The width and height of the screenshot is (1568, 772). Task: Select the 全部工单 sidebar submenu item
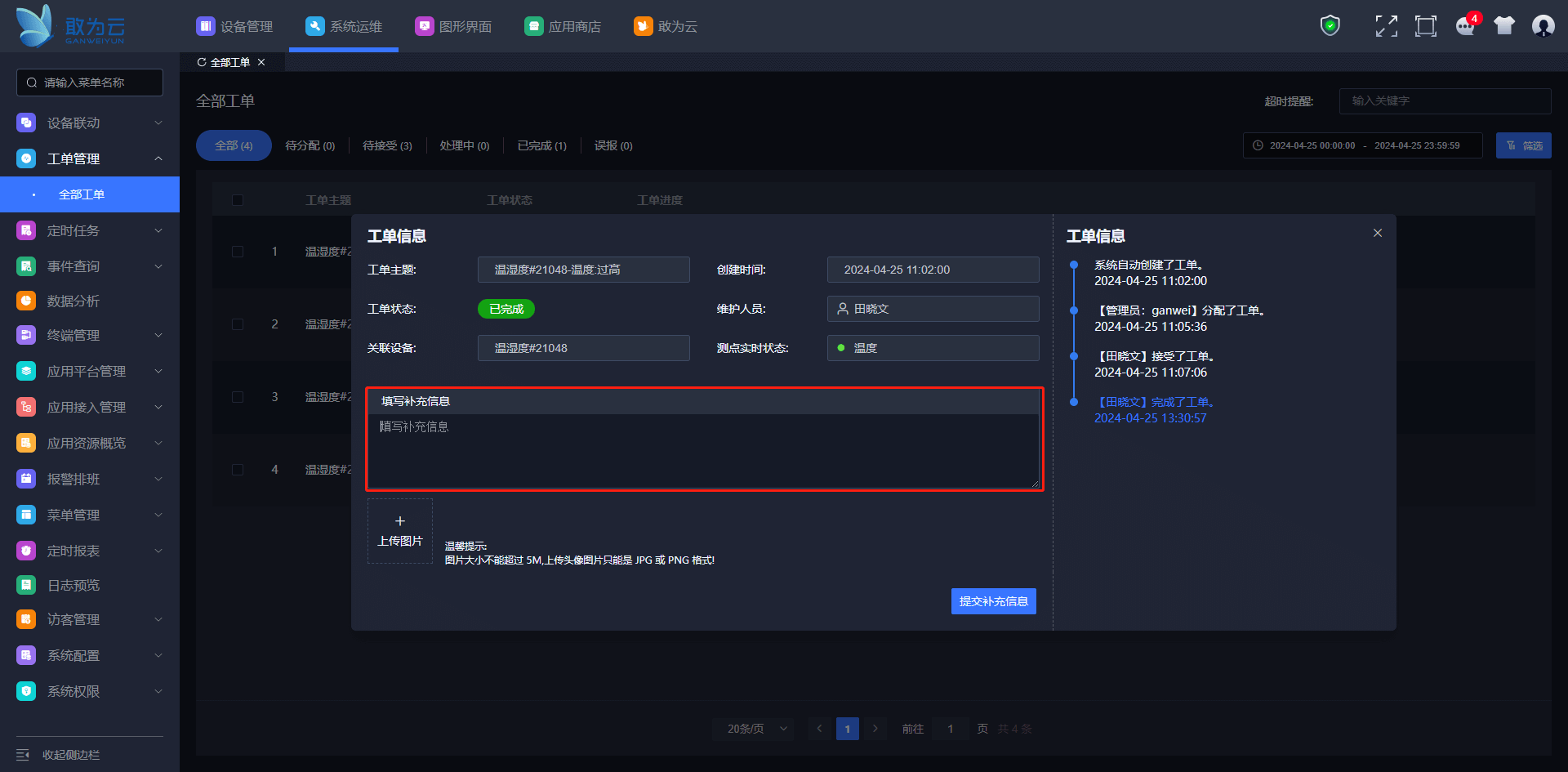click(90, 194)
